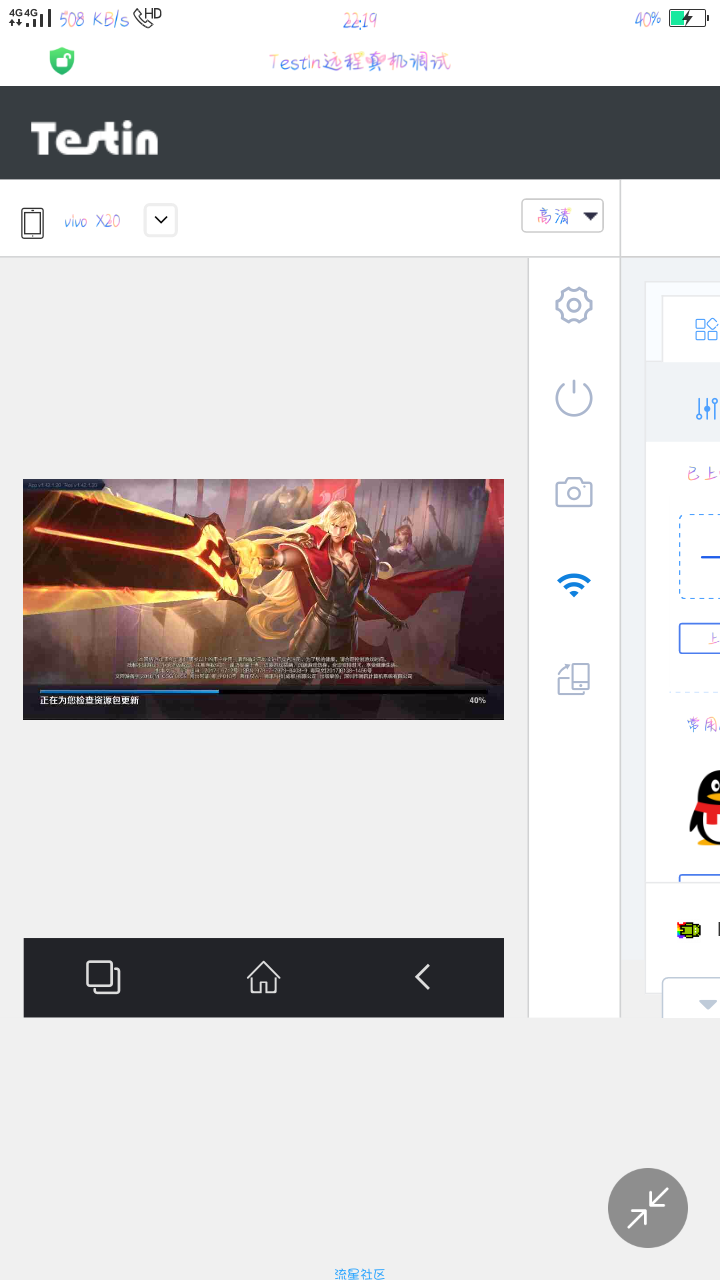Tap the remote device back arrow
The height and width of the screenshot is (1280, 720).
coord(423,977)
